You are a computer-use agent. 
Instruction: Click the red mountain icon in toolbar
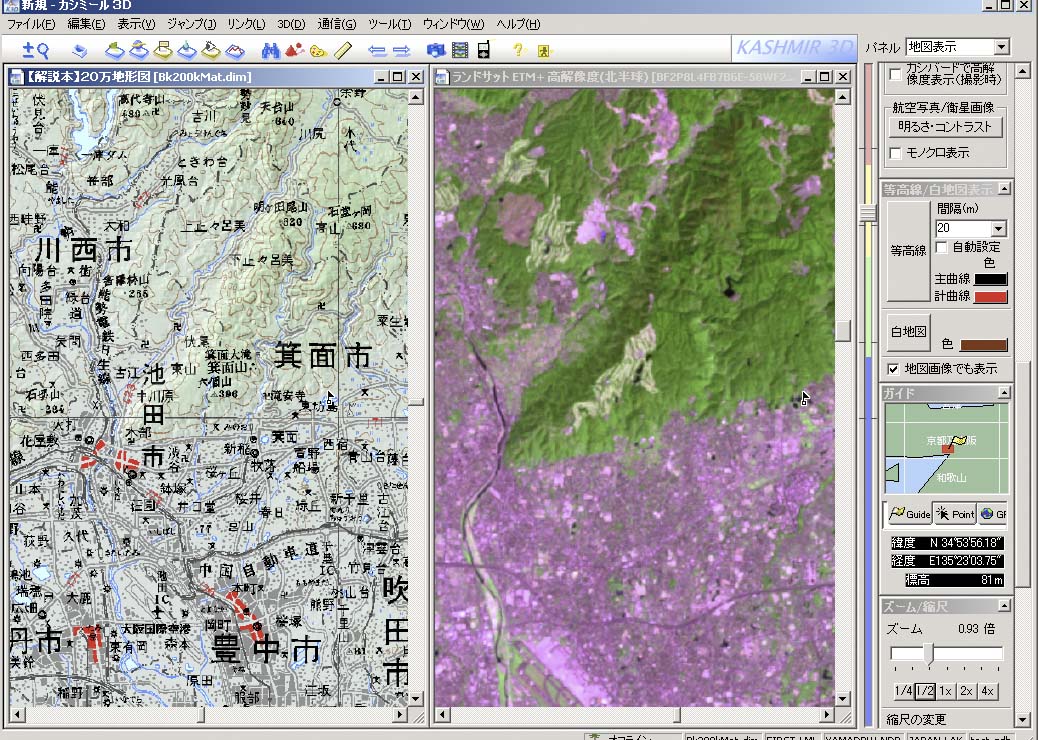click(x=294, y=50)
